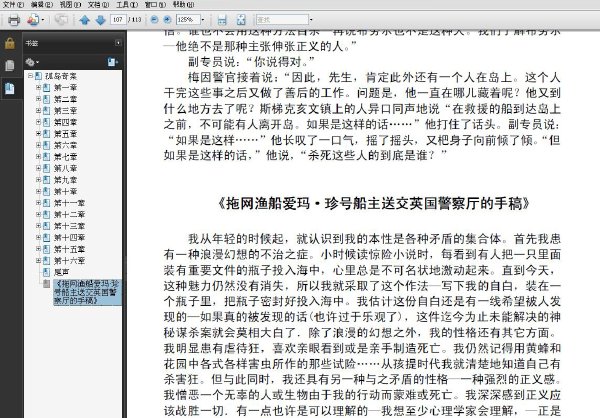Go to the previous page with up arrow
The height and width of the screenshot is (418, 600).
(85, 20)
